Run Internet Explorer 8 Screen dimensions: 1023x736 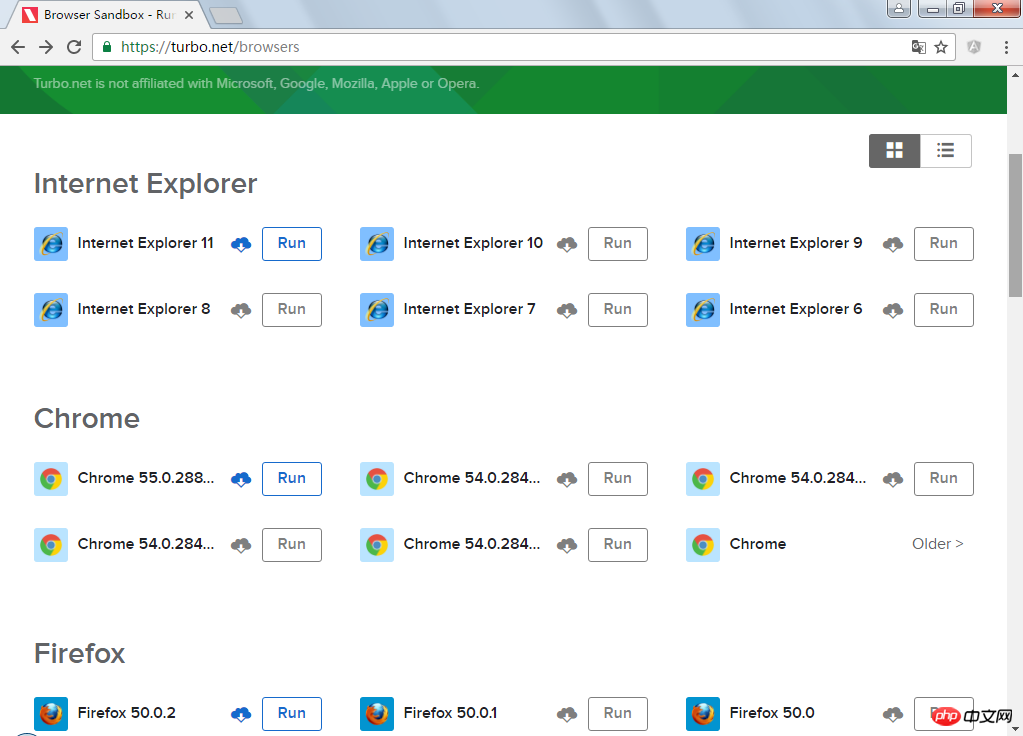[x=292, y=310]
